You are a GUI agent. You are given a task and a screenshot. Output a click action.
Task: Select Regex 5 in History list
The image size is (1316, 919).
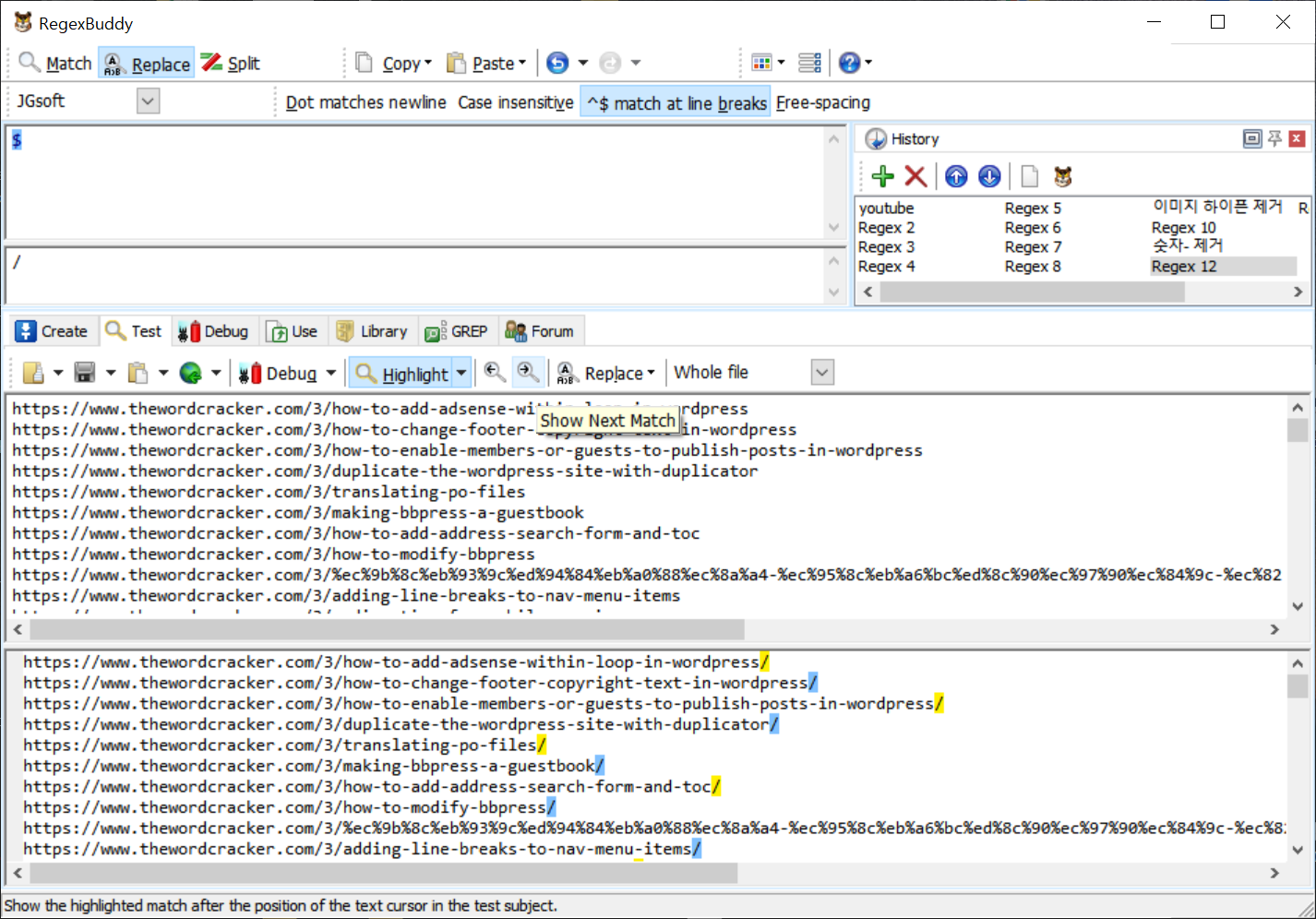tap(1033, 209)
